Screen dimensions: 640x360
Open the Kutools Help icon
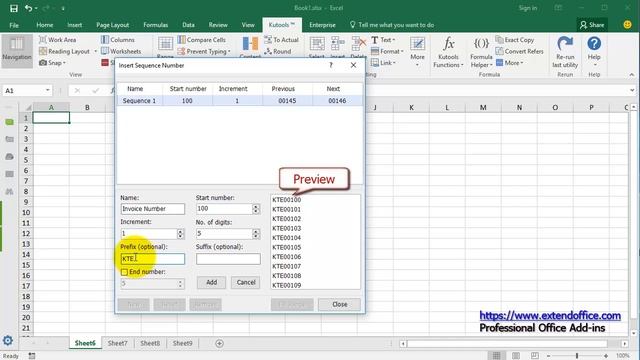pyautogui.click(x=594, y=43)
